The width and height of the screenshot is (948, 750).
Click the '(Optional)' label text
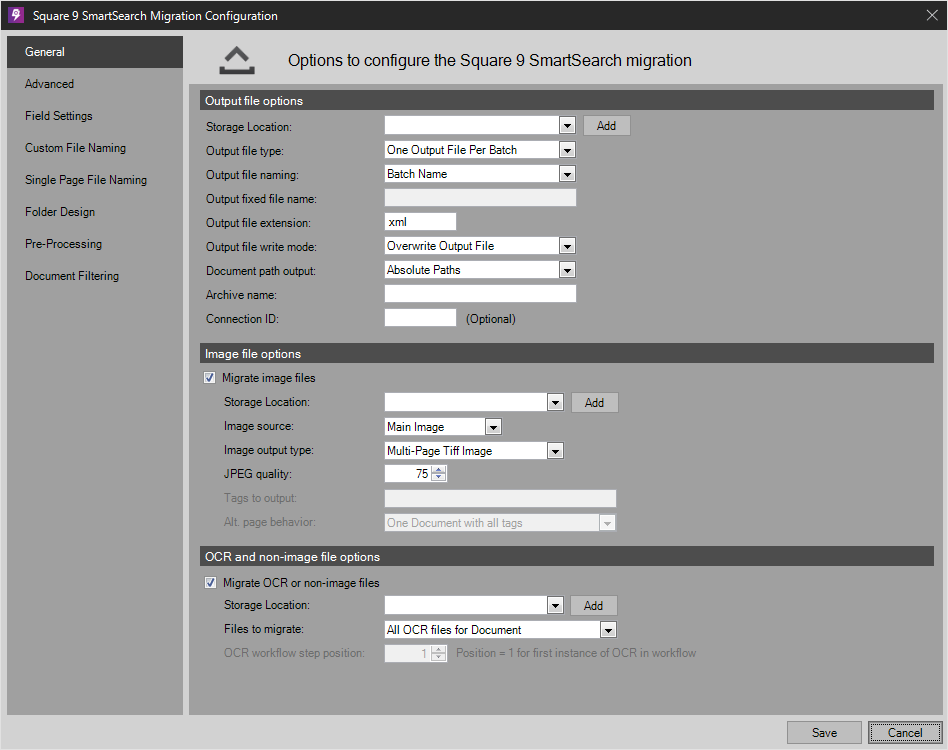tap(490, 319)
